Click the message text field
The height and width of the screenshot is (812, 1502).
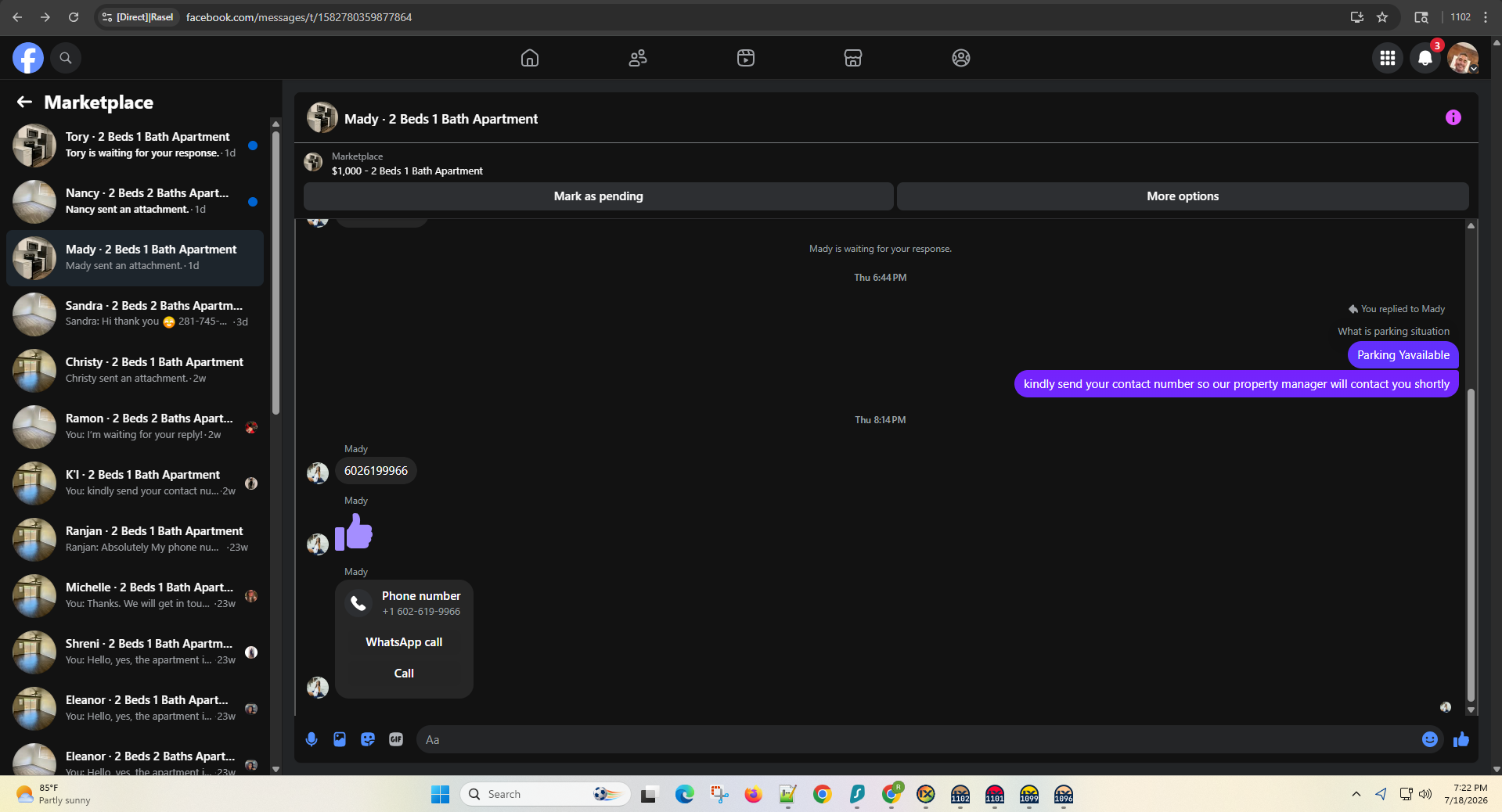tap(920, 739)
